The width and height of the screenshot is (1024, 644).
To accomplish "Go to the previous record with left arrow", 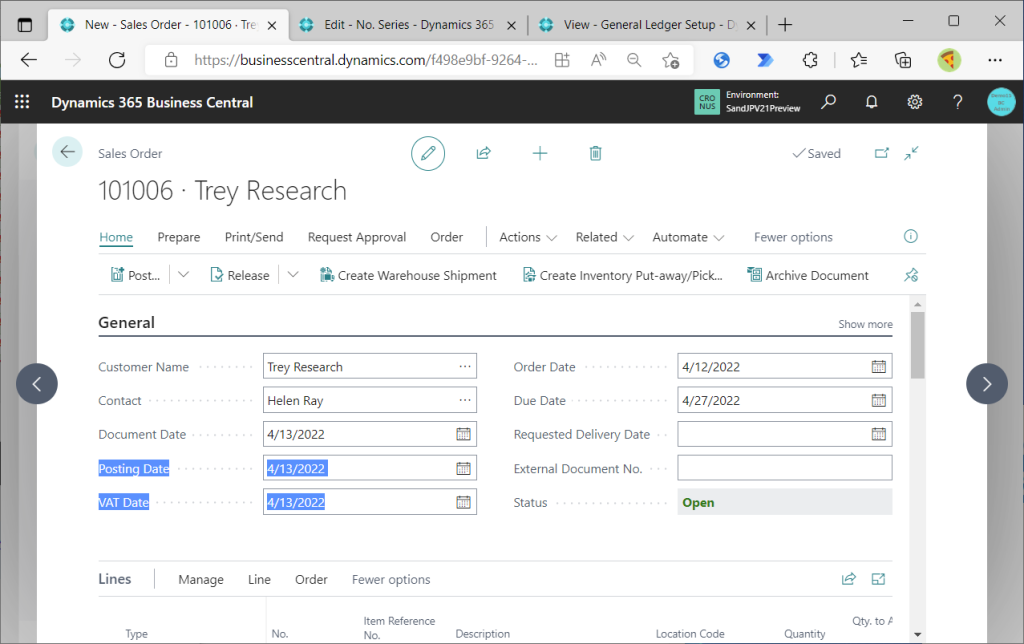I will click(x=37, y=383).
